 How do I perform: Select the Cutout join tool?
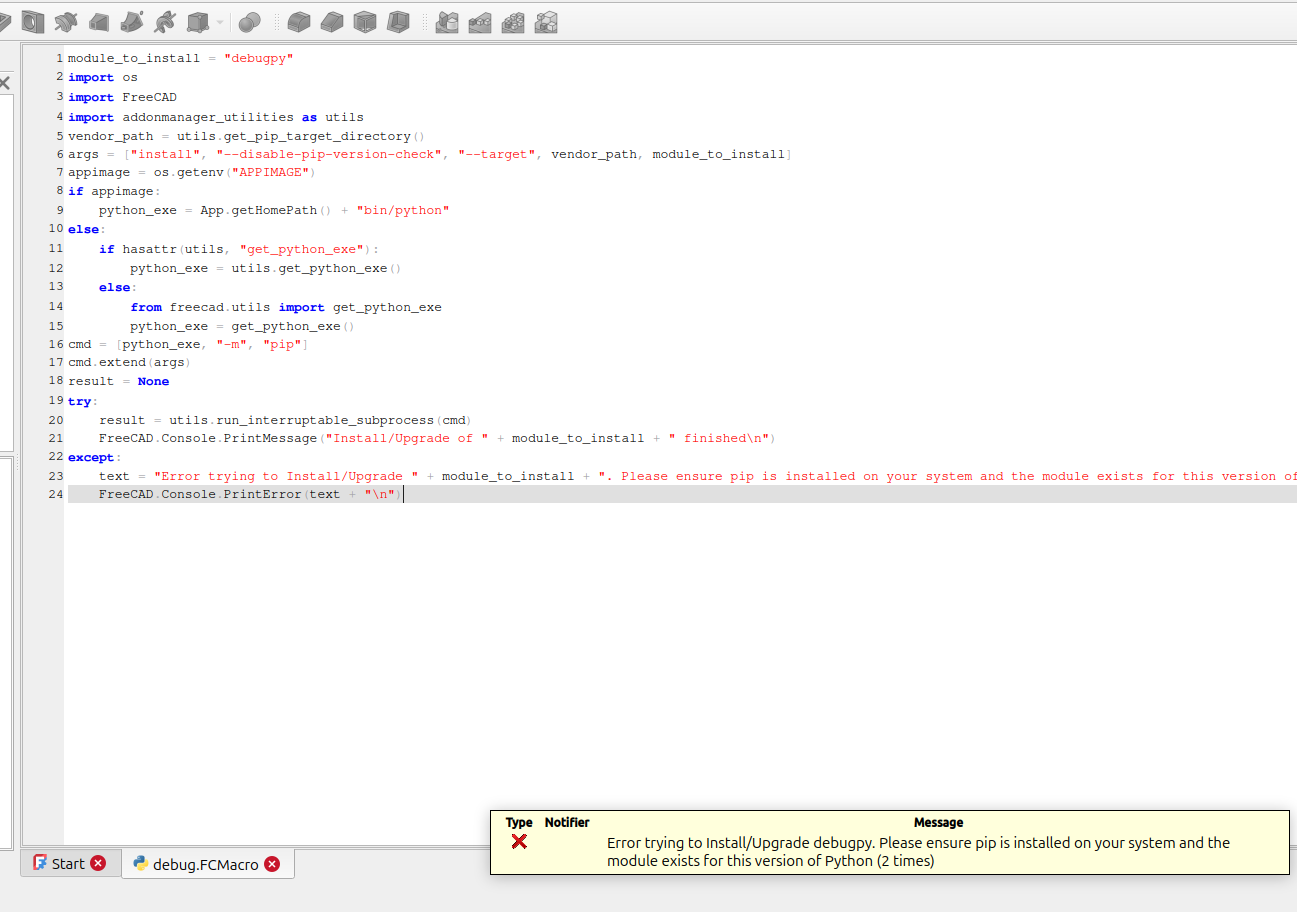coord(512,21)
